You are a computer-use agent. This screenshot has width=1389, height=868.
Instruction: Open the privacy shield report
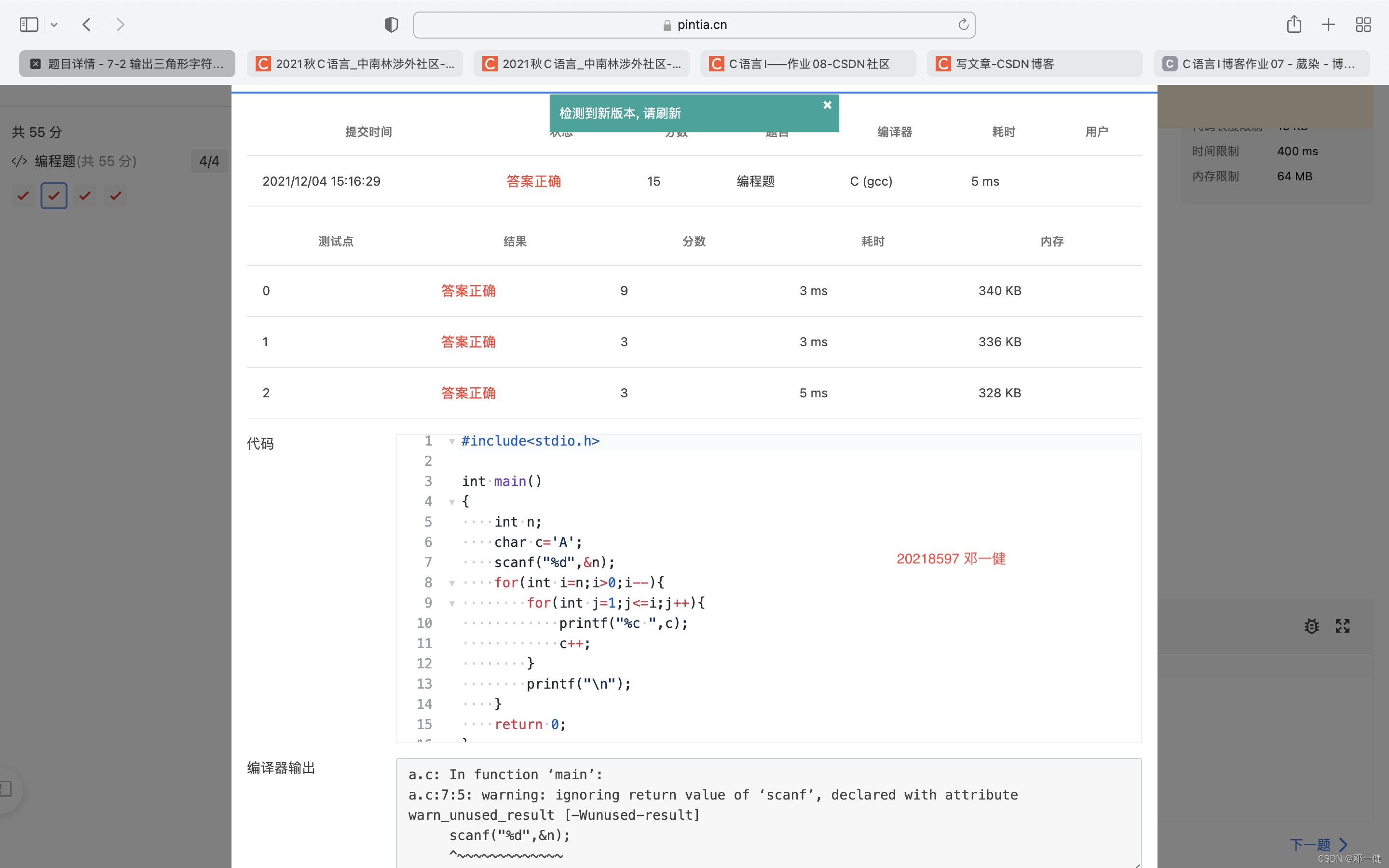pyautogui.click(x=391, y=25)
